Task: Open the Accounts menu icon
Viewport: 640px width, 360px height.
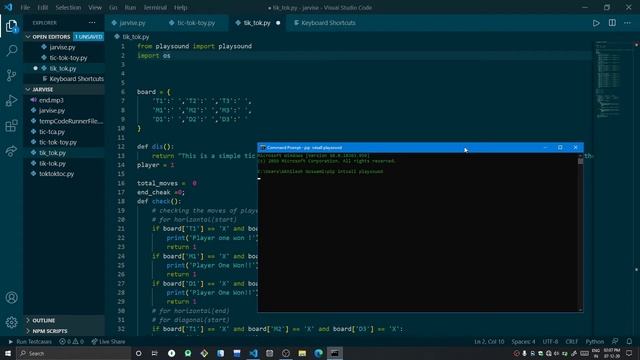Action: pos(11,298)
